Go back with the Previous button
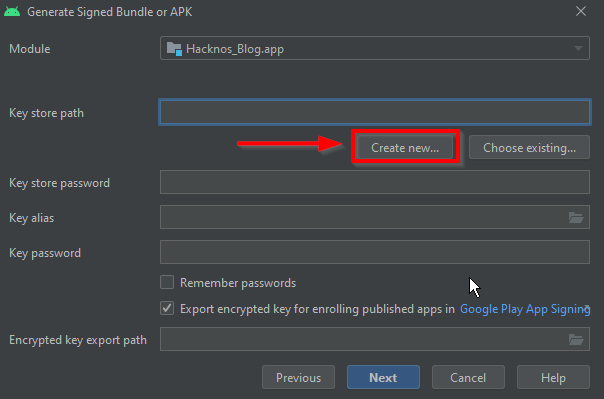604x399 pixels. point(298,377)
